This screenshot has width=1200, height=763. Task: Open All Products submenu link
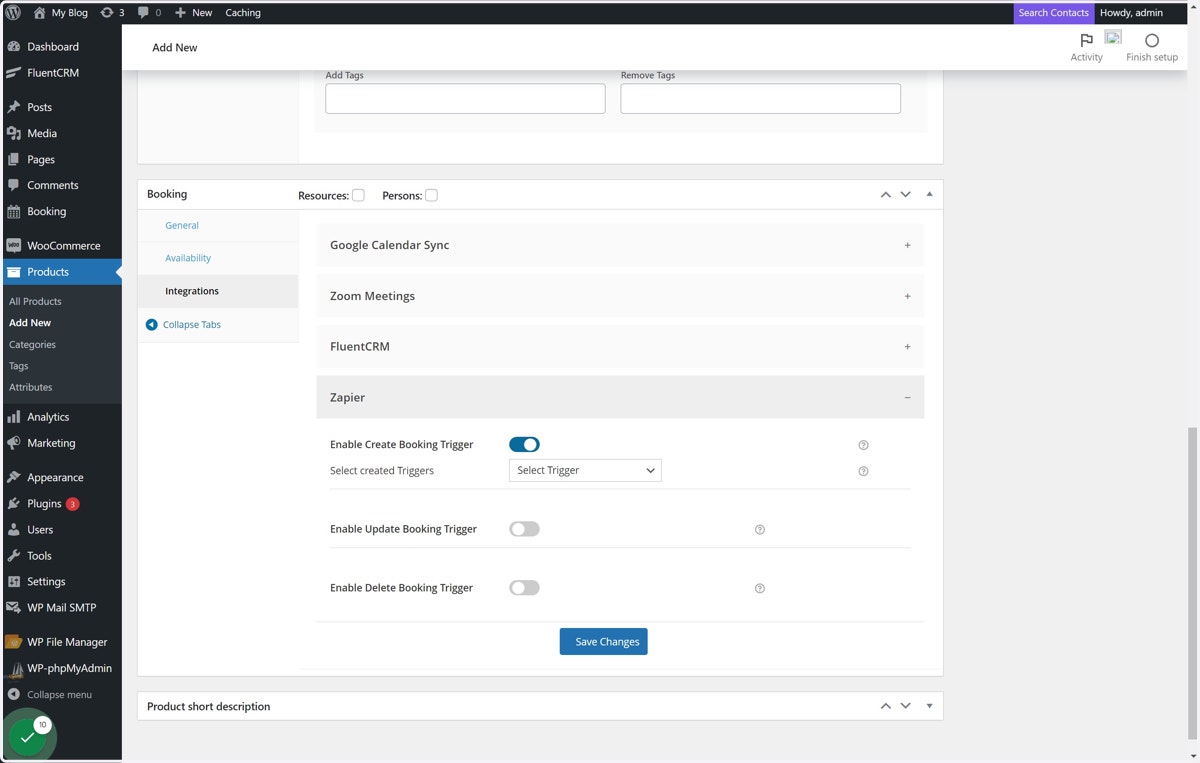(35, 301)
